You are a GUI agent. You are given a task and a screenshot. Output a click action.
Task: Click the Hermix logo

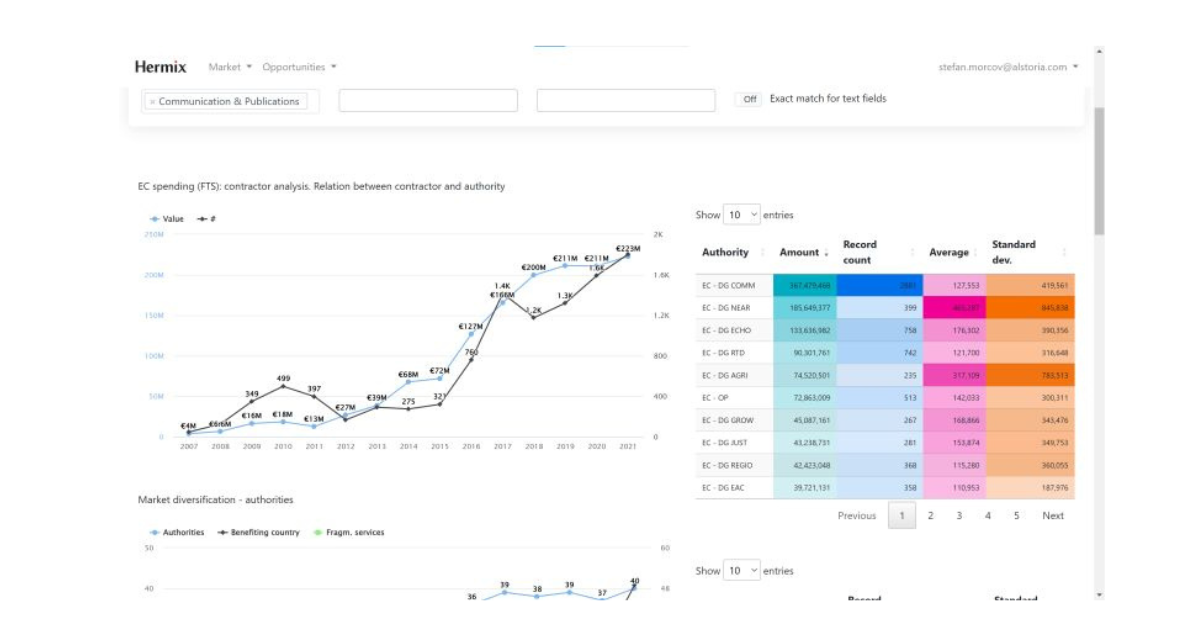[160, 67]
